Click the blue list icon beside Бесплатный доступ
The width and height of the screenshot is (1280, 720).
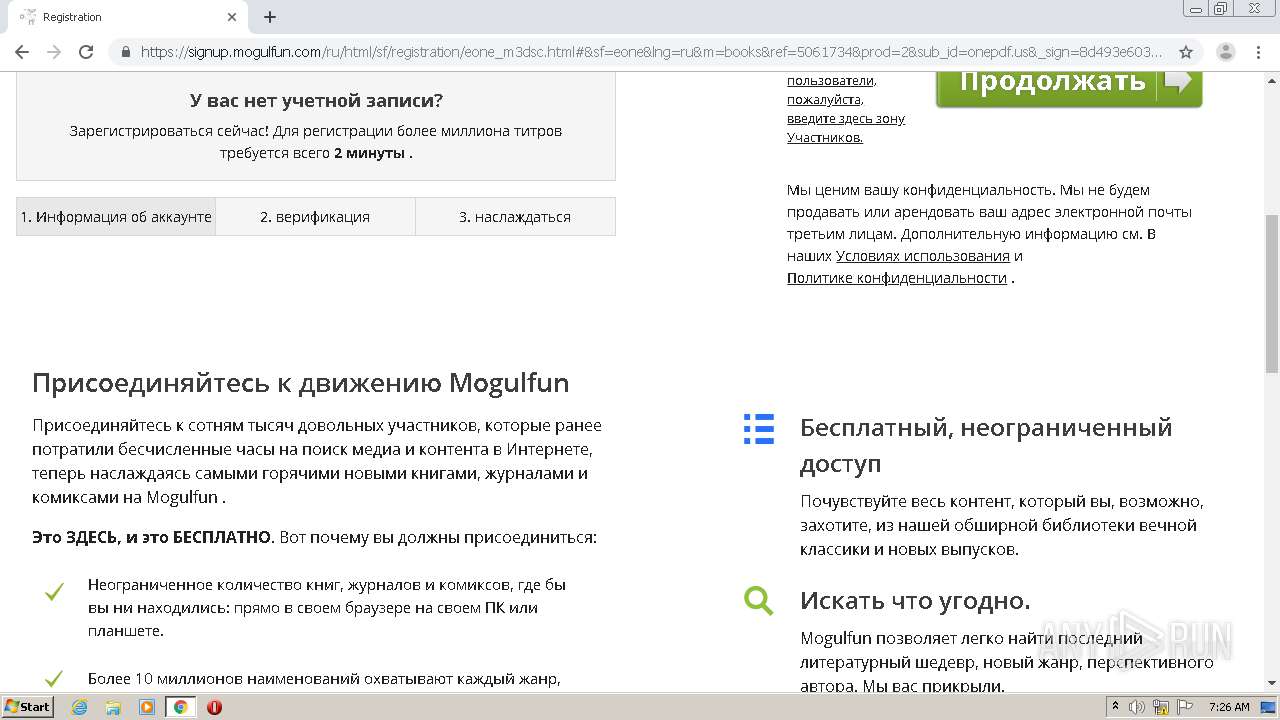pyautogui.click(x=759, y=428)
